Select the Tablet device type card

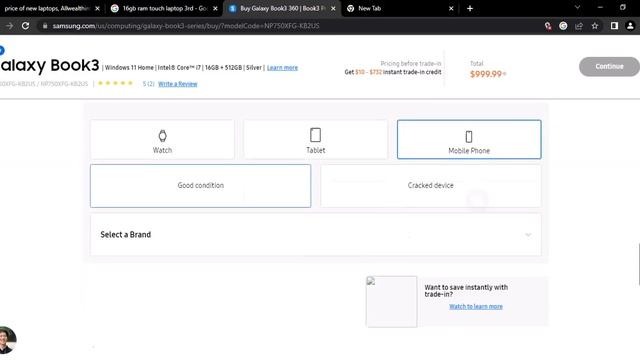click(316, 139)
